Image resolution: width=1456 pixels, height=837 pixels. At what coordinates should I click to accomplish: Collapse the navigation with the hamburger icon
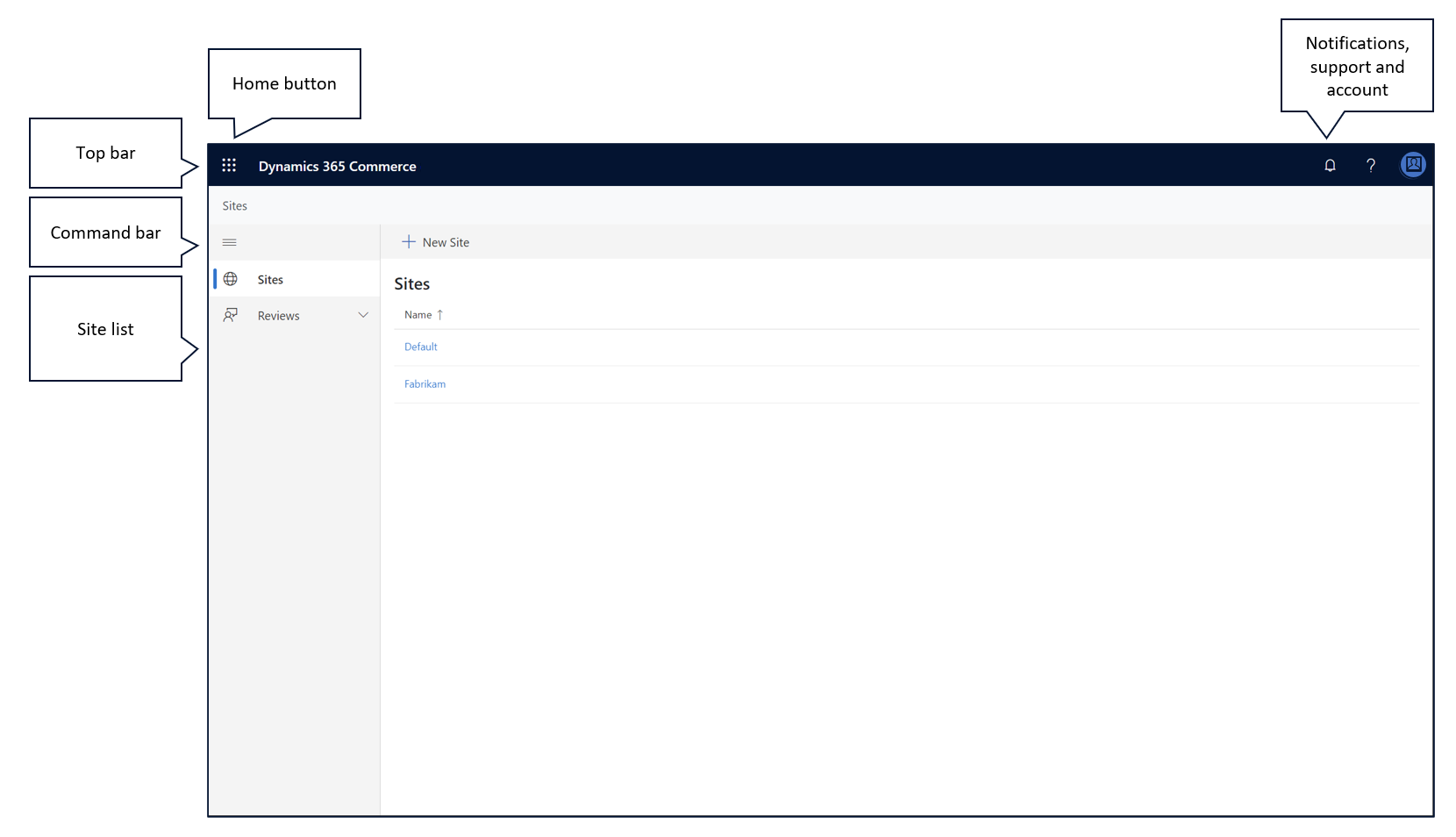[x=229, y=242]
